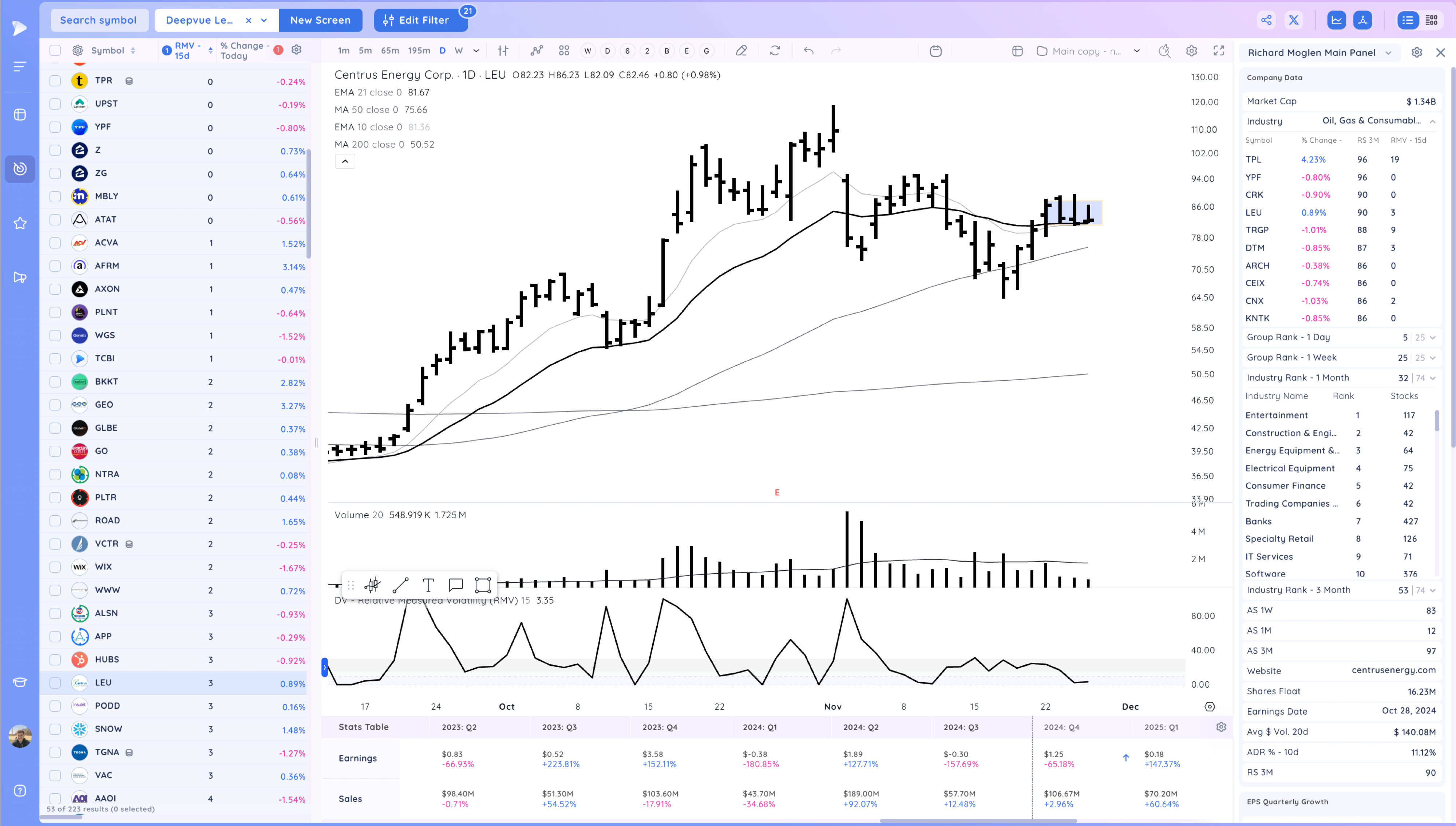Viewport: 1456px width, 826px height.
Task: Click the Edit Filter button
Action: [421, 20]
